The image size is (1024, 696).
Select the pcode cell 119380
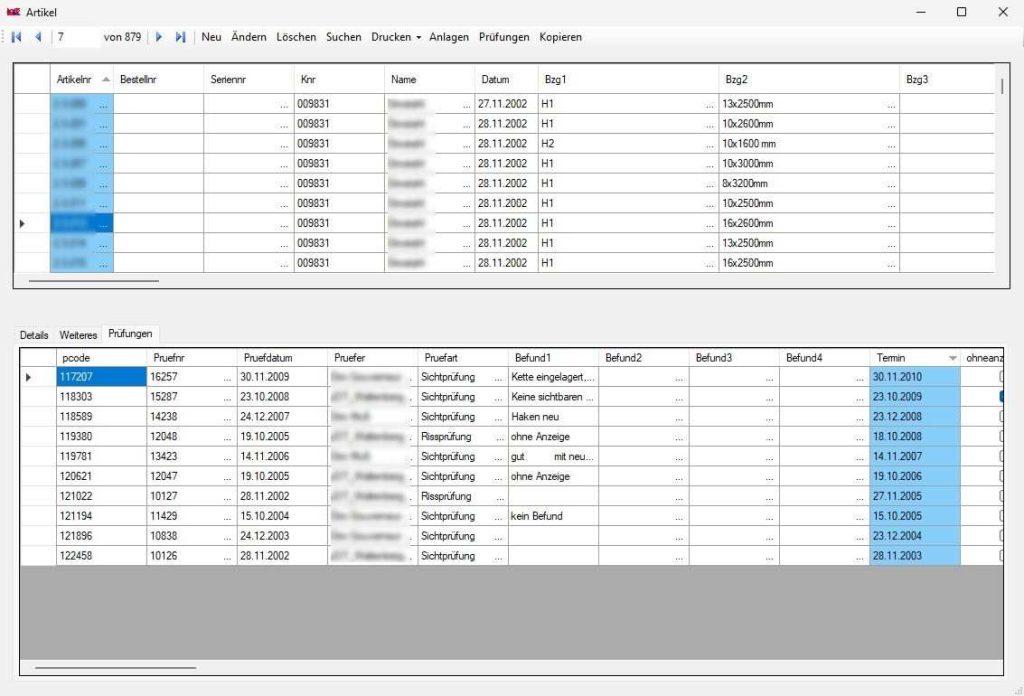(x=101, y=437)
